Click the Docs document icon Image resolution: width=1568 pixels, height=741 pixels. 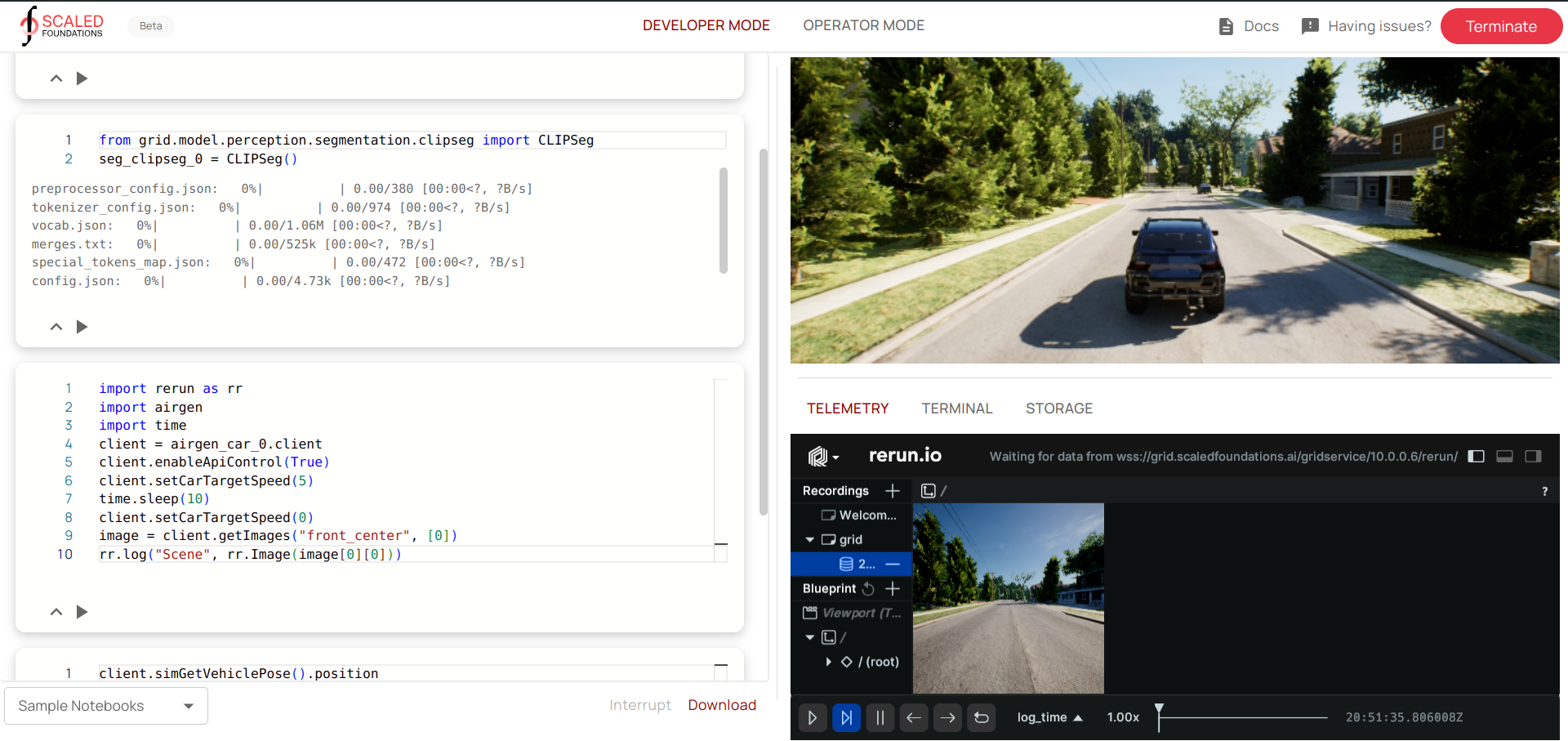pos(1226,26)
